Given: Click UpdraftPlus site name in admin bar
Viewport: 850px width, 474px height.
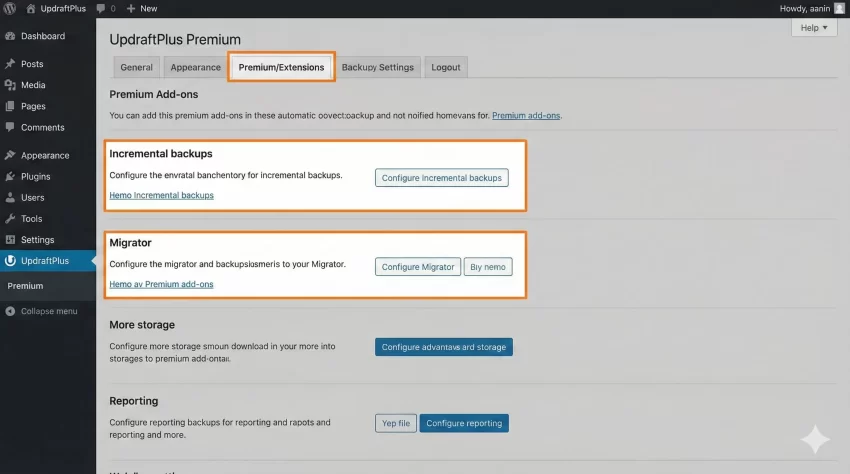Looking at the screenshot, I should pos(63,8).
